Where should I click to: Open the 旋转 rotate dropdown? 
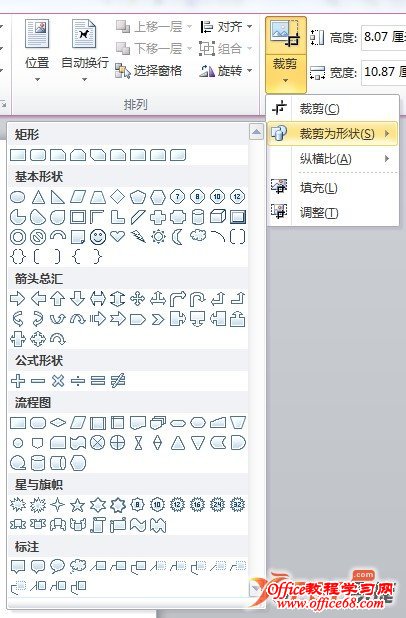226,71
